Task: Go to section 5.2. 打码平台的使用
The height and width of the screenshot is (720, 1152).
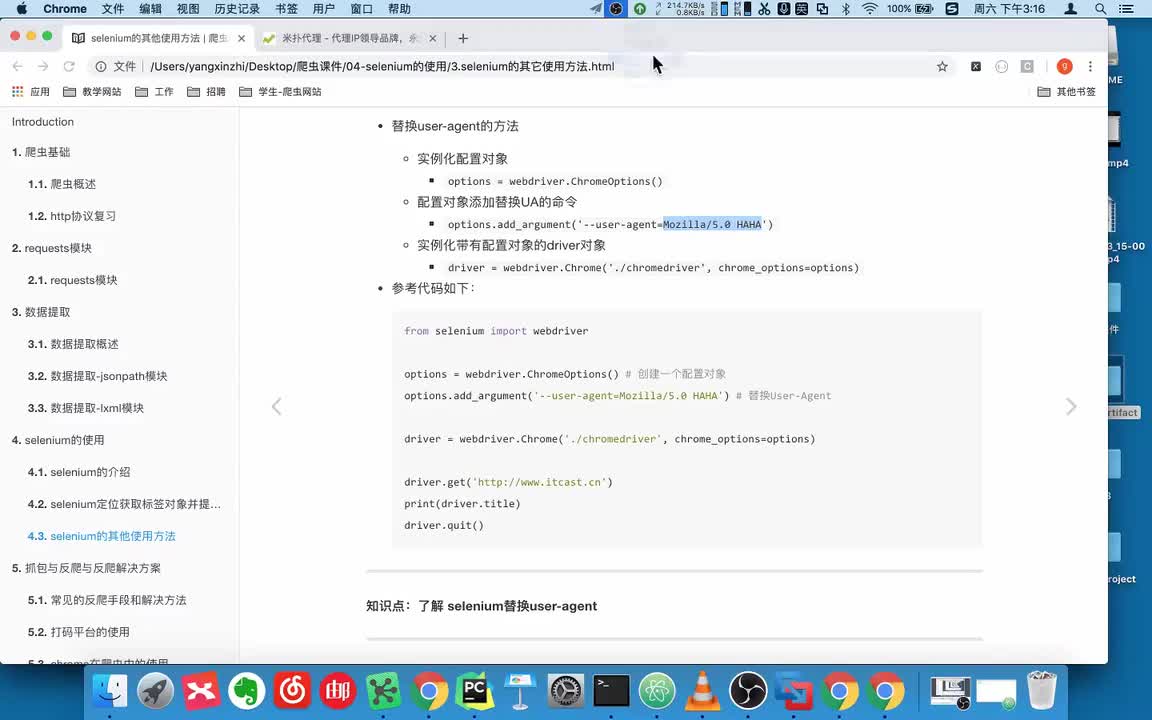Action: pyautogui.click(x=79, y=632)
